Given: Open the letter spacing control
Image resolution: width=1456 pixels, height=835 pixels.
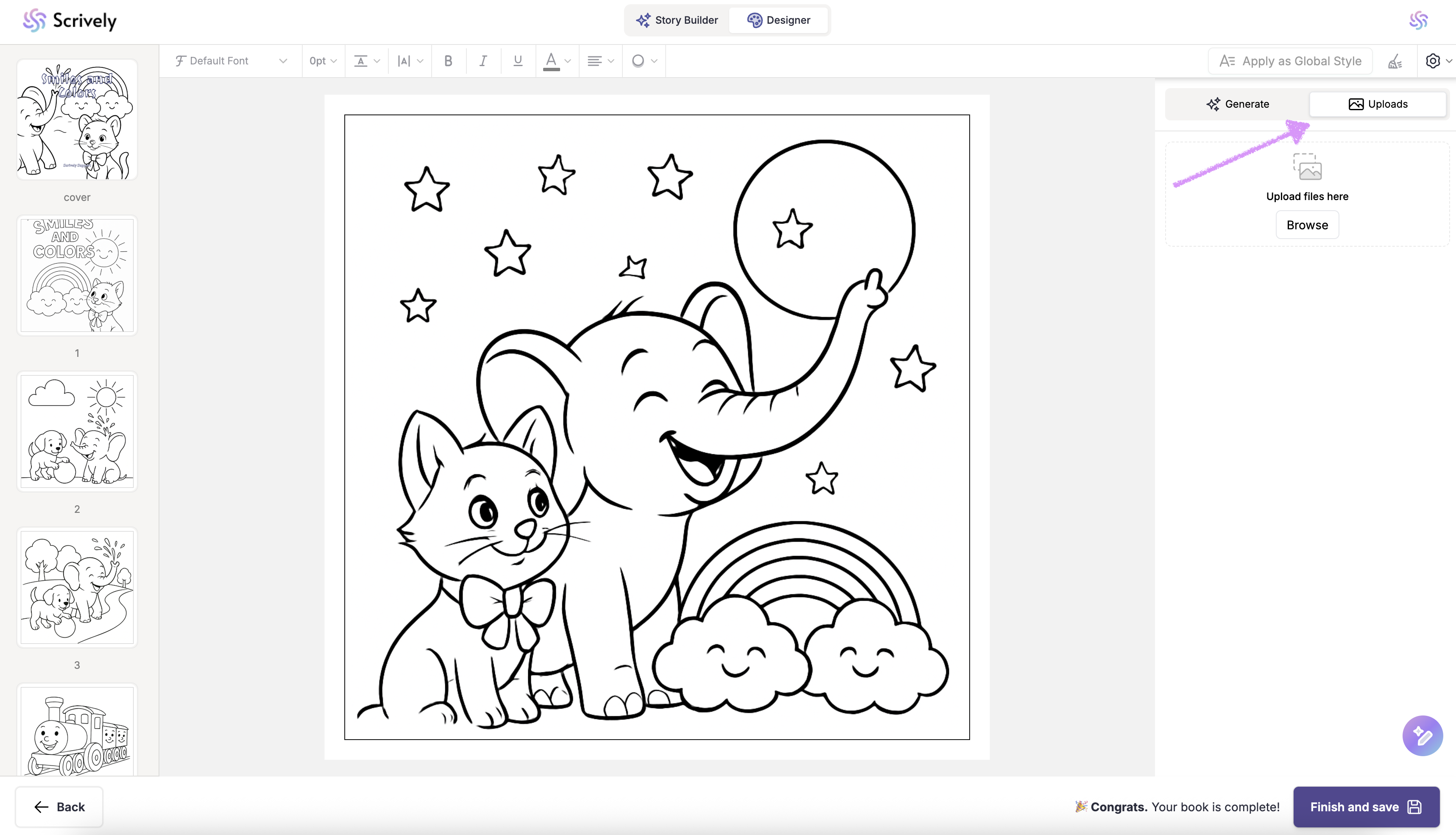Looking at the screenshot, I should [x=410, y=61].
